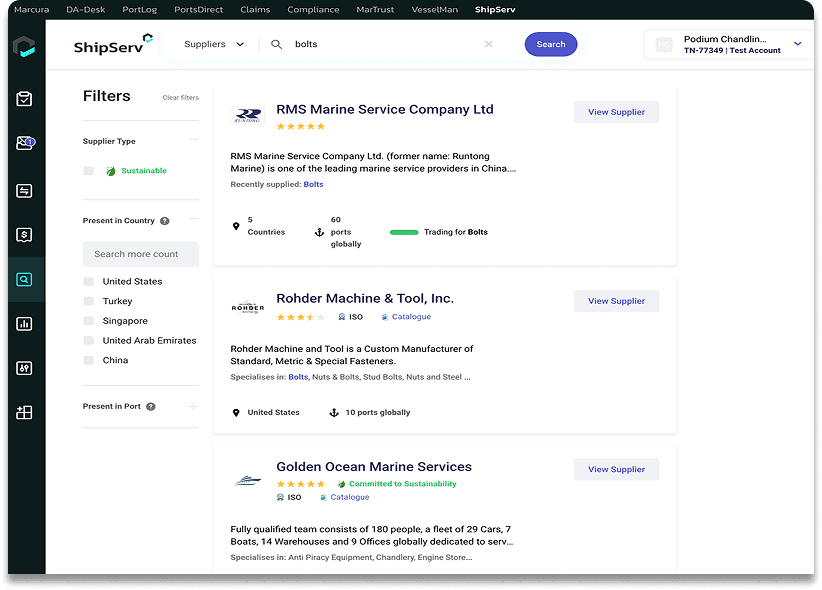Open the supplier search sidebar icon

(24, 280)
